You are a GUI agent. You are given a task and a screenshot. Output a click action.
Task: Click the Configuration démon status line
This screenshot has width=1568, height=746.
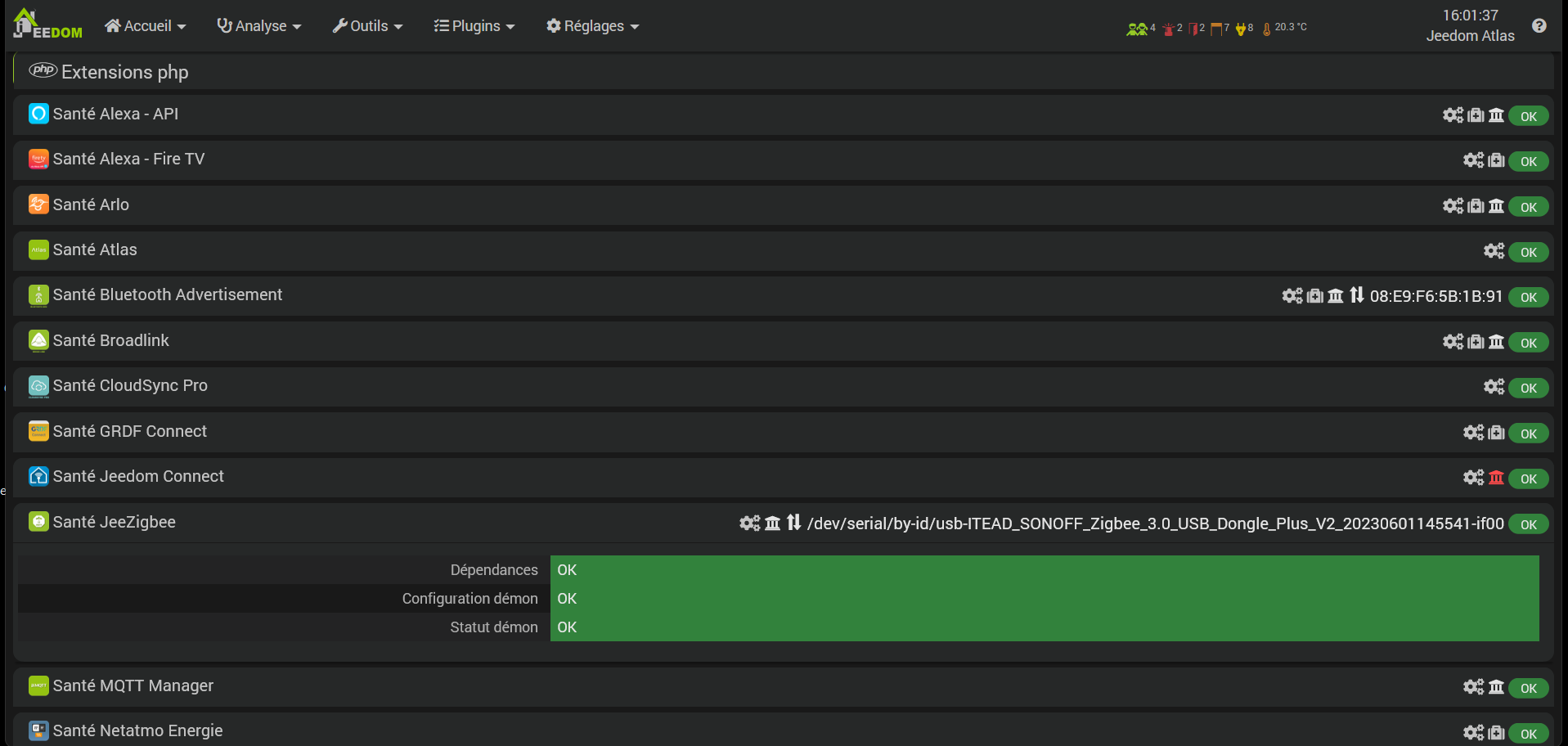point(779,599)
